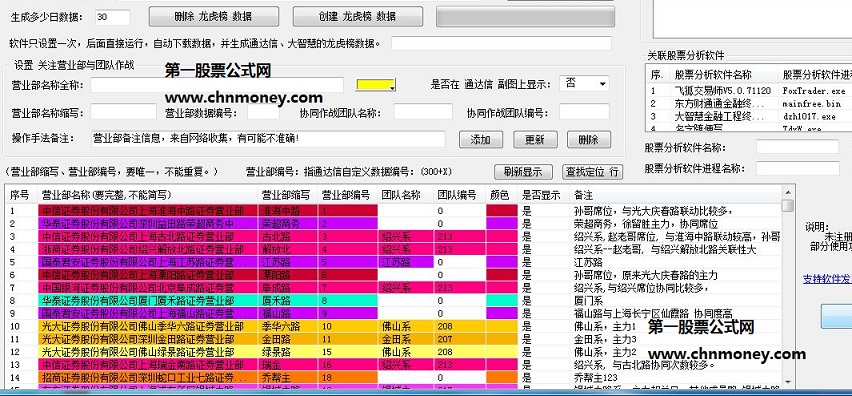
Task: Click the orange color cell in row 14
Action: pos(502,378)
